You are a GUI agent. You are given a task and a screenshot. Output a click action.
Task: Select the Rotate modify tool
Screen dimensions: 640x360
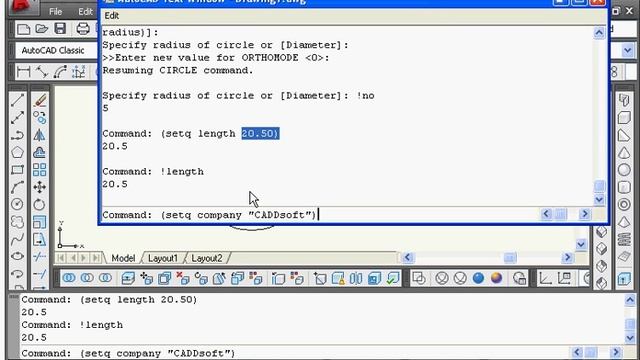tap(40, 204)
